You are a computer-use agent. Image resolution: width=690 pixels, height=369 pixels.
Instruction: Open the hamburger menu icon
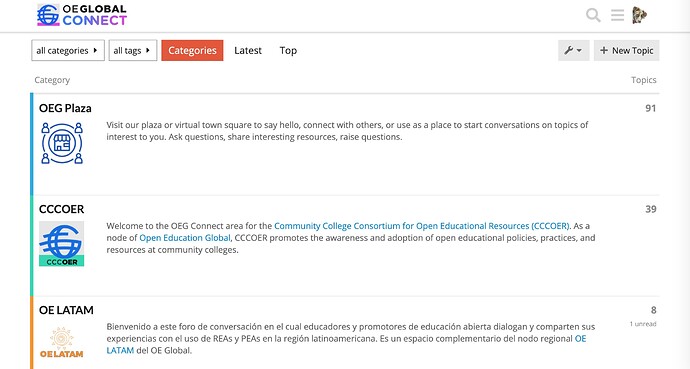pyautogui.click(x=617, y=15)
